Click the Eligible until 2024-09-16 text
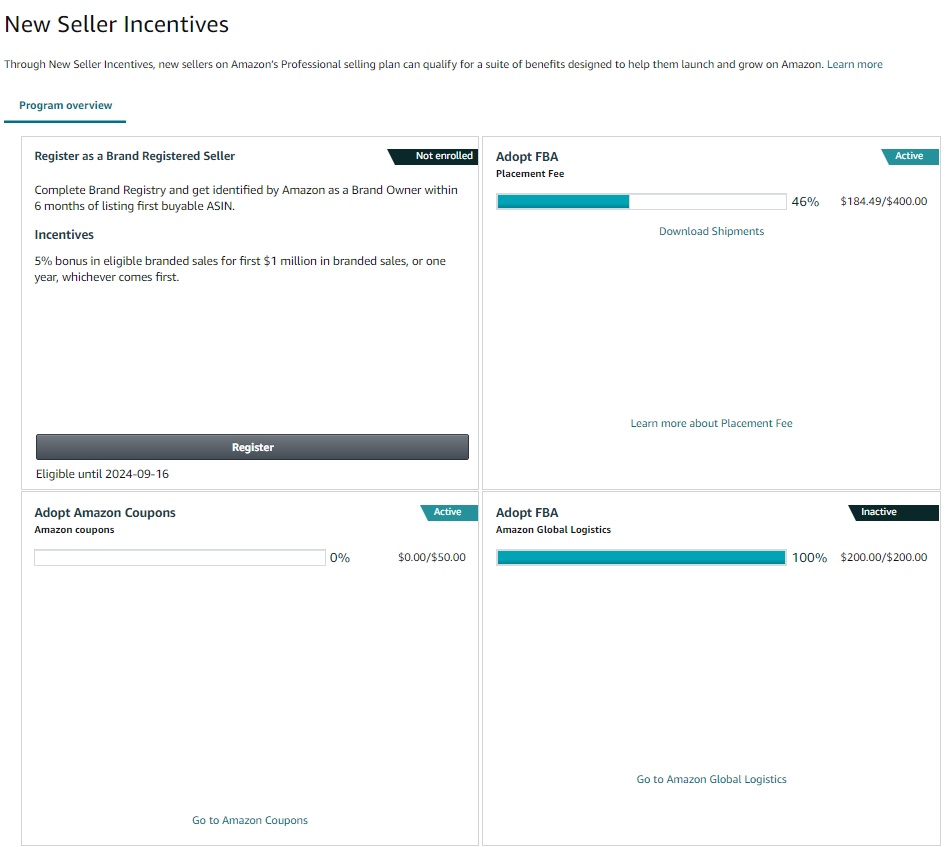This screenshot has height=847, width=948. pos(102,474)
